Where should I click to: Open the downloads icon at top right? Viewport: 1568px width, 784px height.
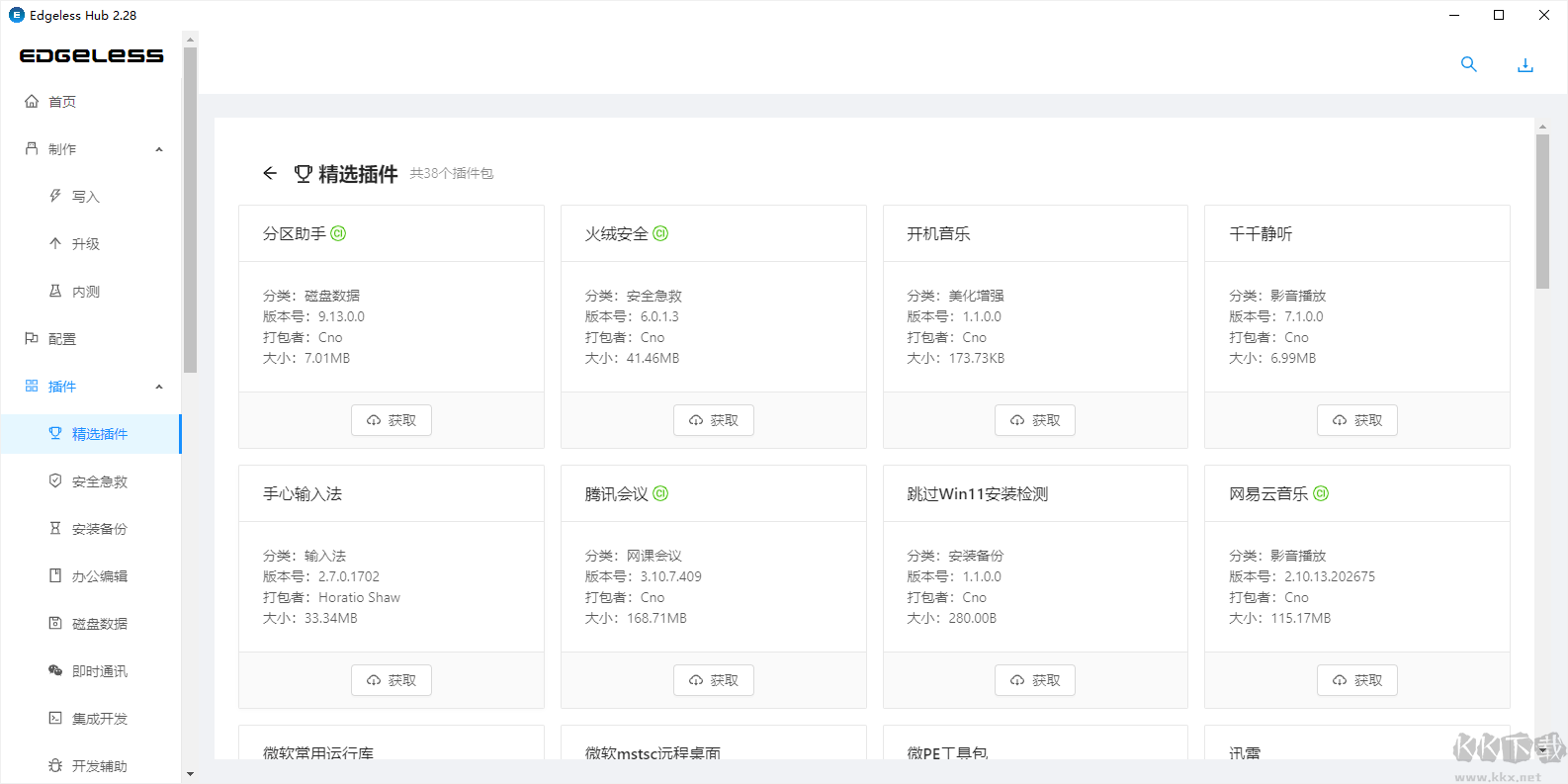pos(1525,65)
